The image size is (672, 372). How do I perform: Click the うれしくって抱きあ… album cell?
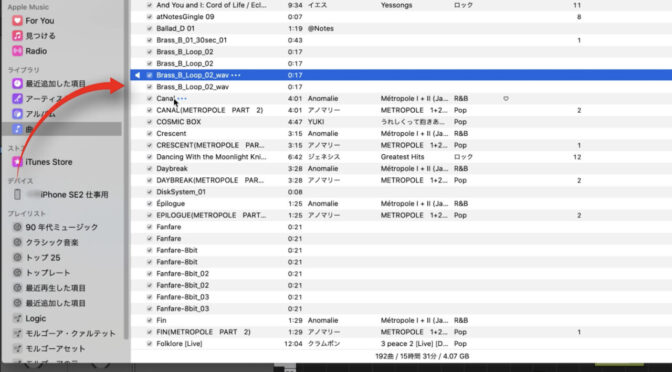coord(413,122)
